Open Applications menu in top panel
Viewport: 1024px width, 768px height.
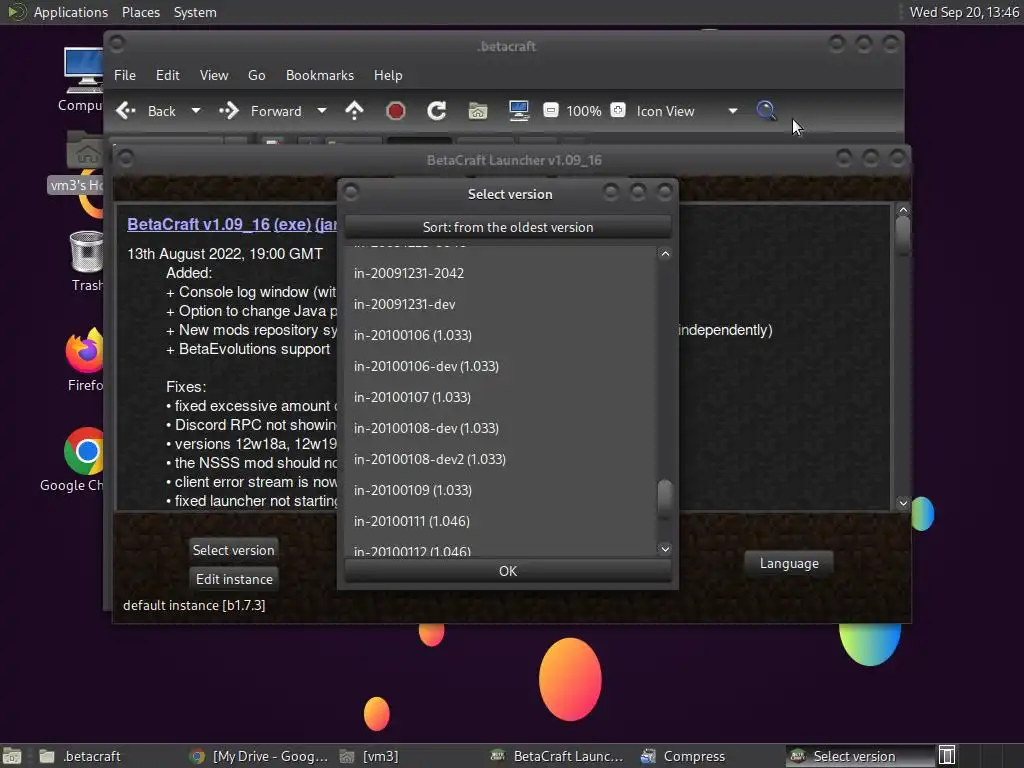(x=71, y=12)
